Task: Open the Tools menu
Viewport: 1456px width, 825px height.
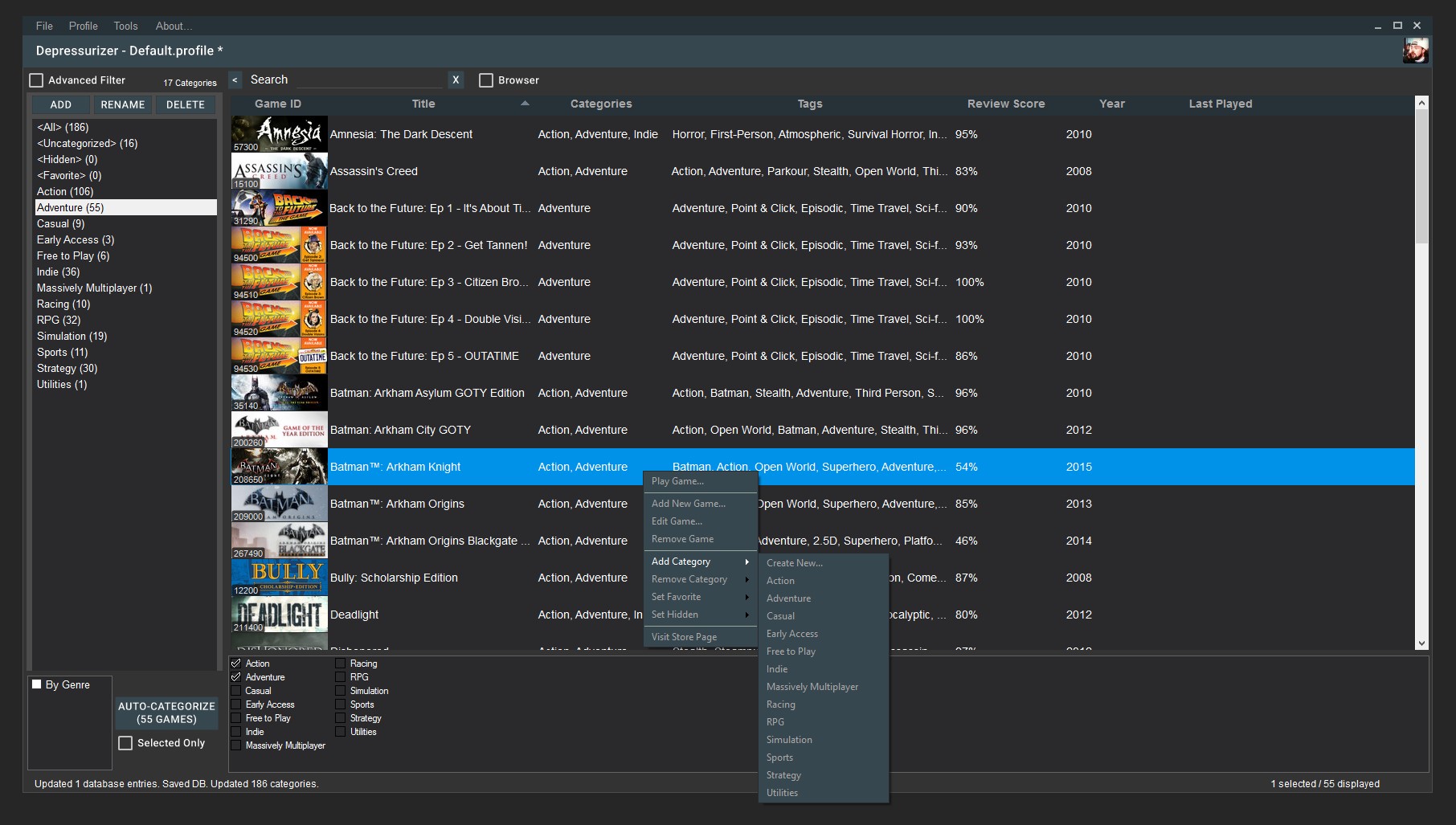Action: [125, 26]
